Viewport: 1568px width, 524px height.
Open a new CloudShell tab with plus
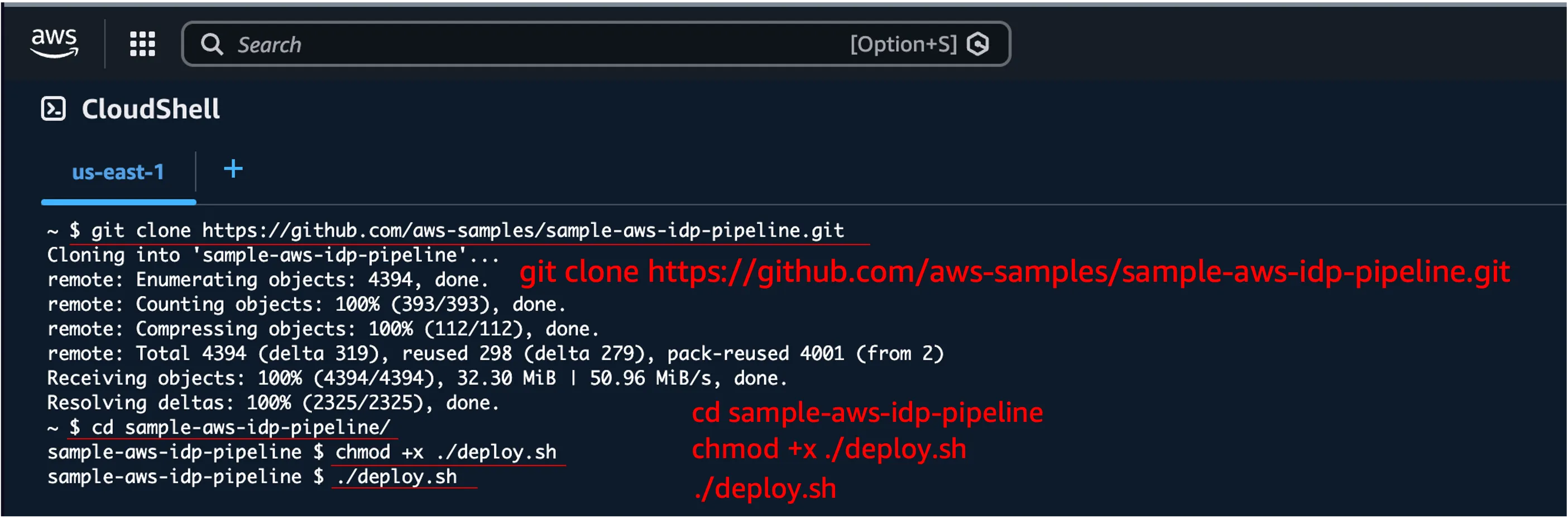pos(233,169)
